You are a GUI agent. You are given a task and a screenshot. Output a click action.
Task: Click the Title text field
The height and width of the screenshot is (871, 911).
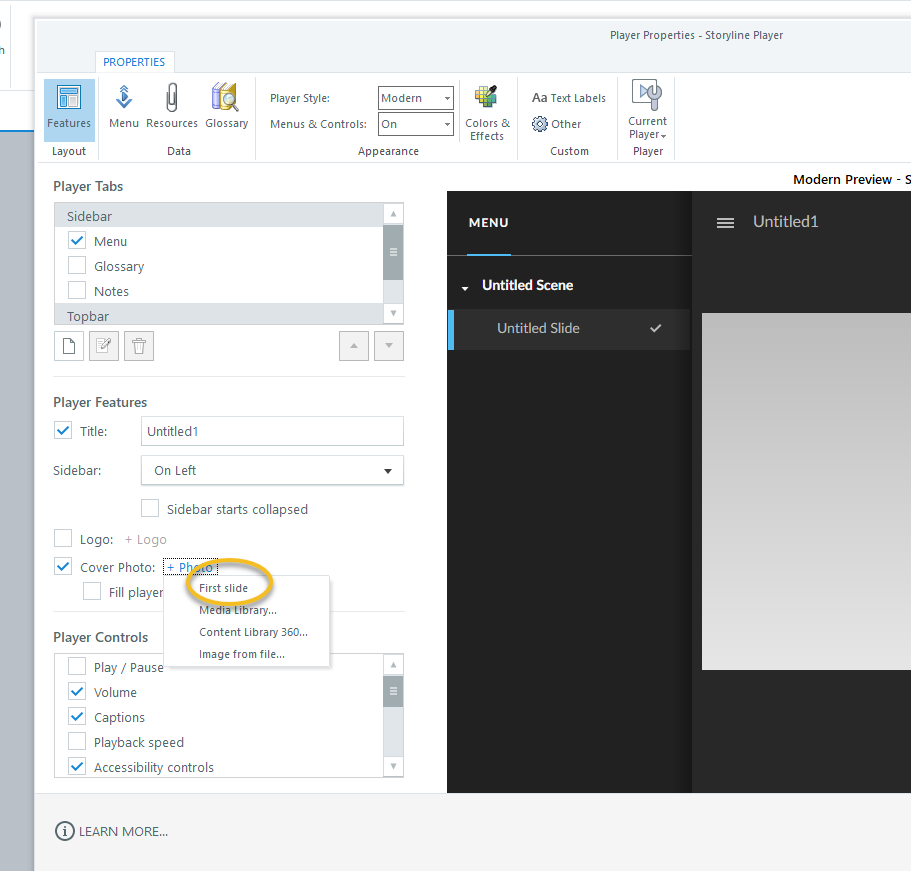pos(272,431)
